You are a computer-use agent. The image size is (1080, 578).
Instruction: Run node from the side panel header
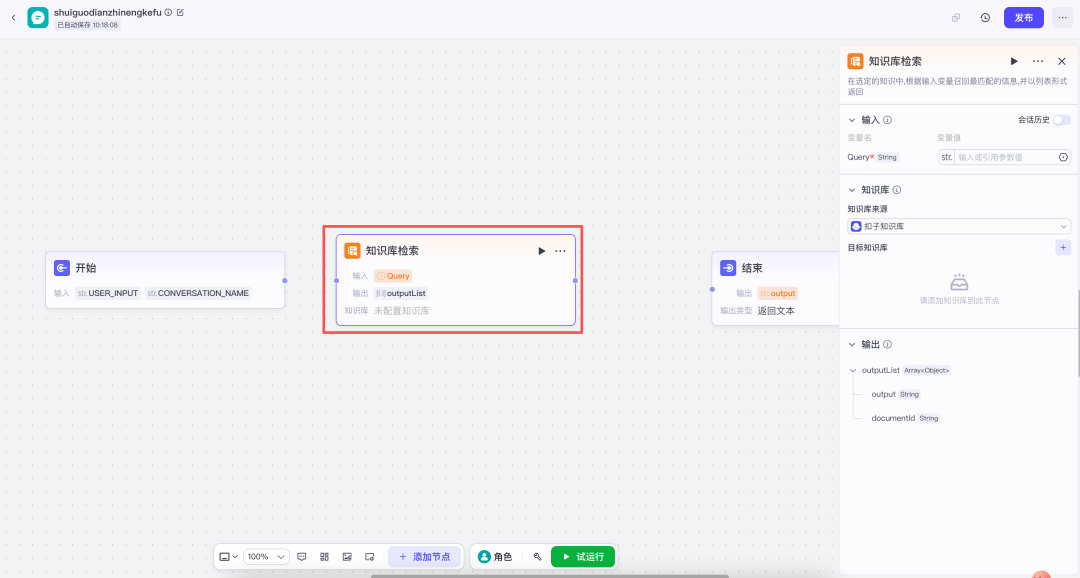[x=1014, y=61]
